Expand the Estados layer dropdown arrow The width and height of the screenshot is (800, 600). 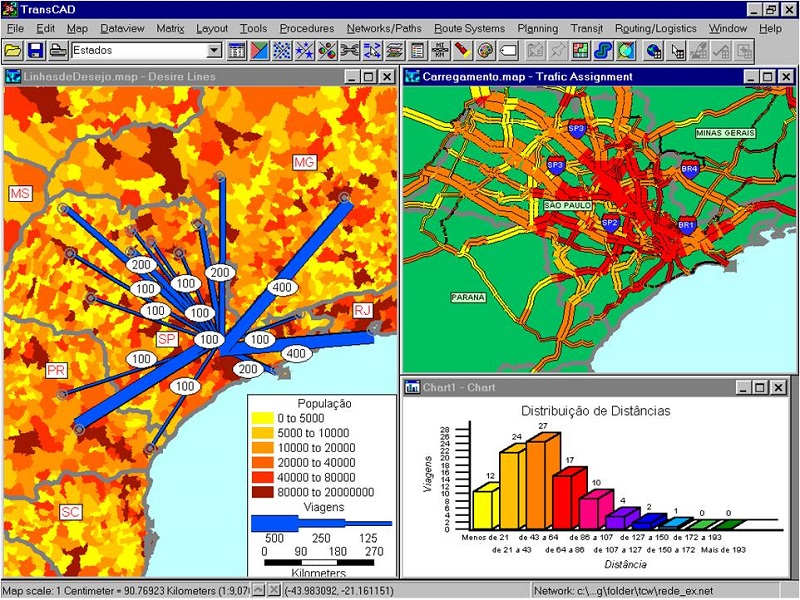point(214,50)
